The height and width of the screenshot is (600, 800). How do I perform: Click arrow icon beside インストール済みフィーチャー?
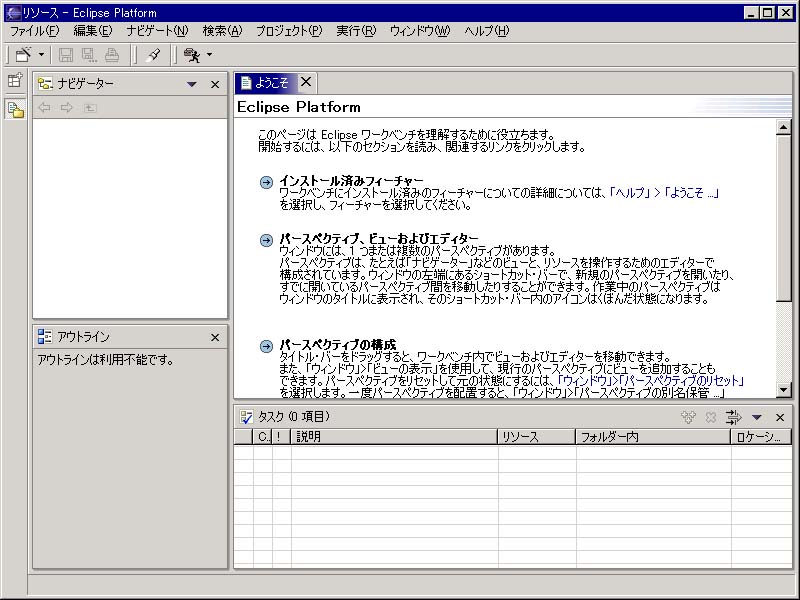coord(266,182)
